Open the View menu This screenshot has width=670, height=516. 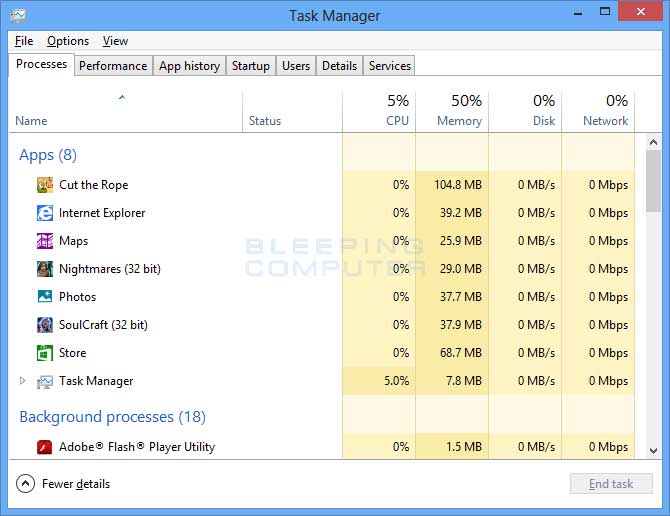[x=115, y=41]
